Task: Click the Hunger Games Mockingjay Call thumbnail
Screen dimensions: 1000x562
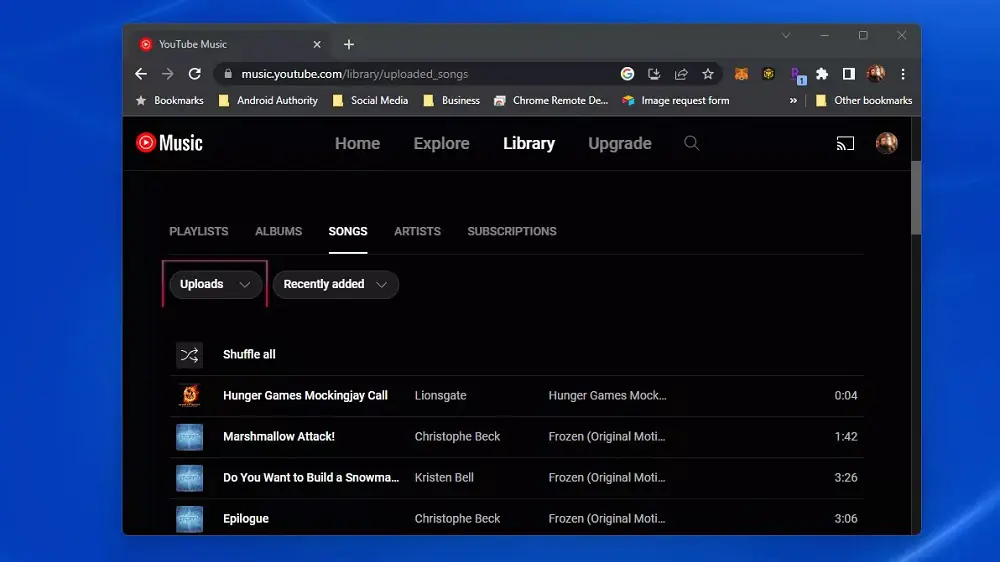Action: 189,396
